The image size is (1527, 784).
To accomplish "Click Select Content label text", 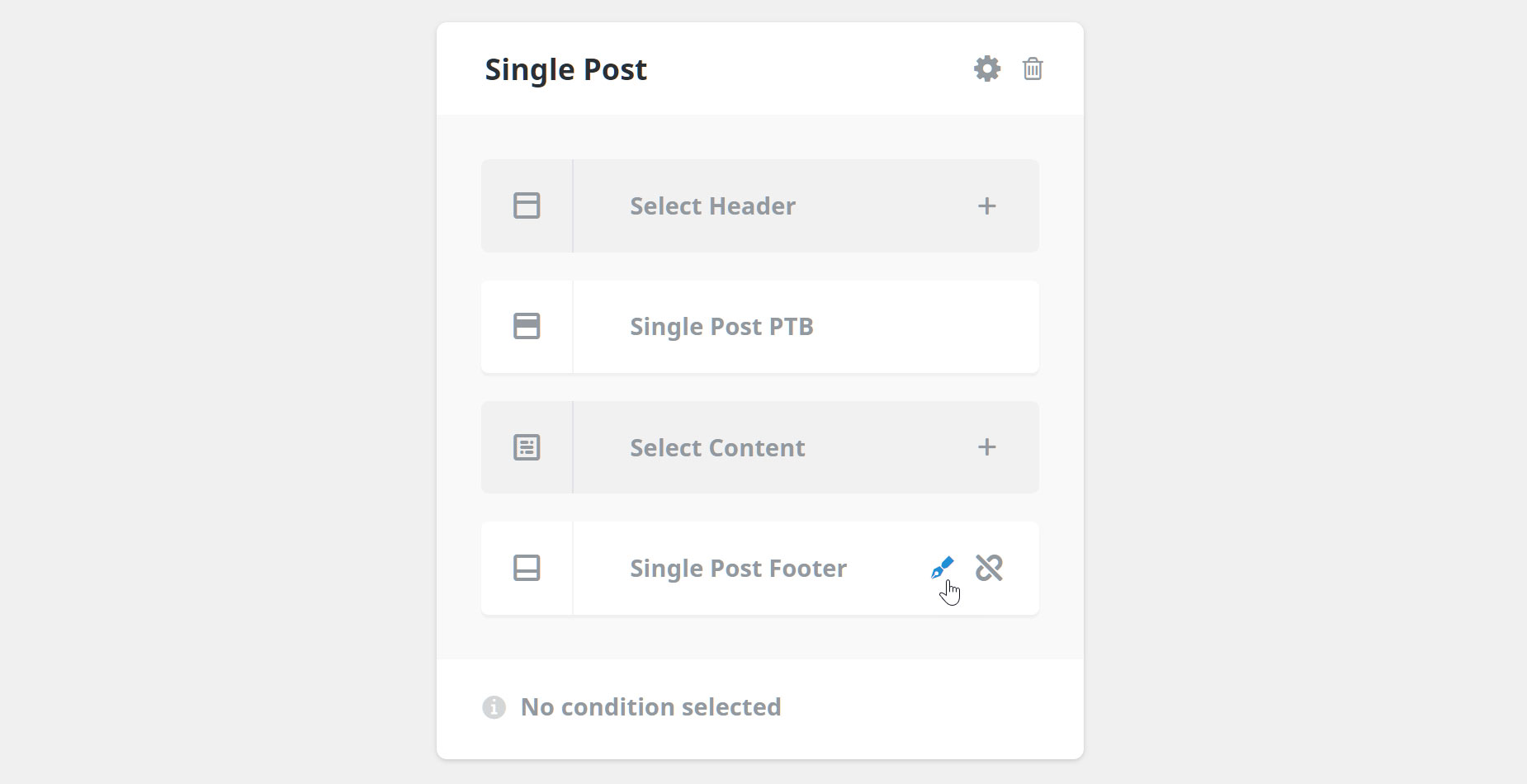I will click(717, 448).
